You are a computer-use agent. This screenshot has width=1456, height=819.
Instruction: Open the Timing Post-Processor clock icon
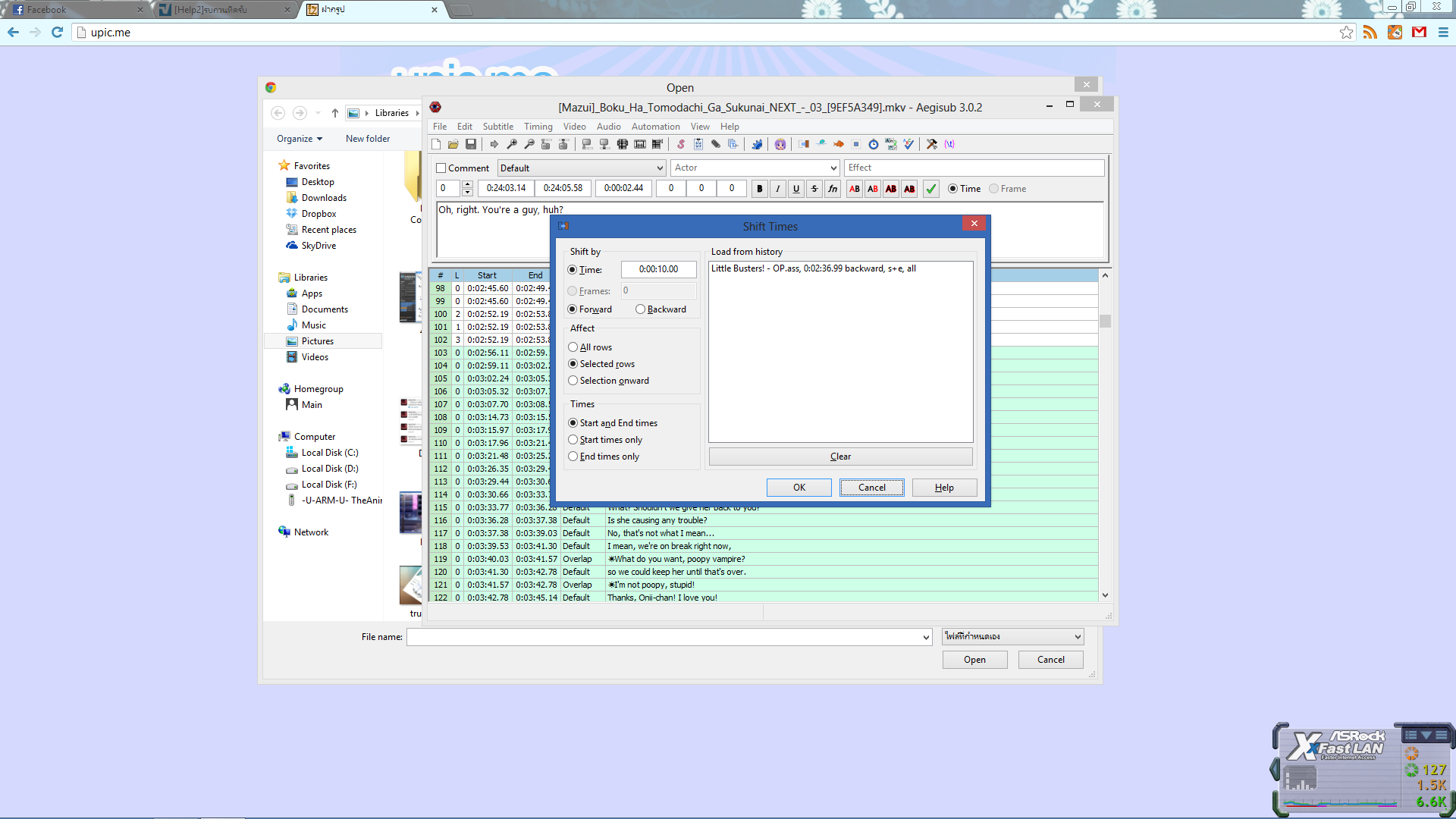pyautogui.click(x=874, y=144)
